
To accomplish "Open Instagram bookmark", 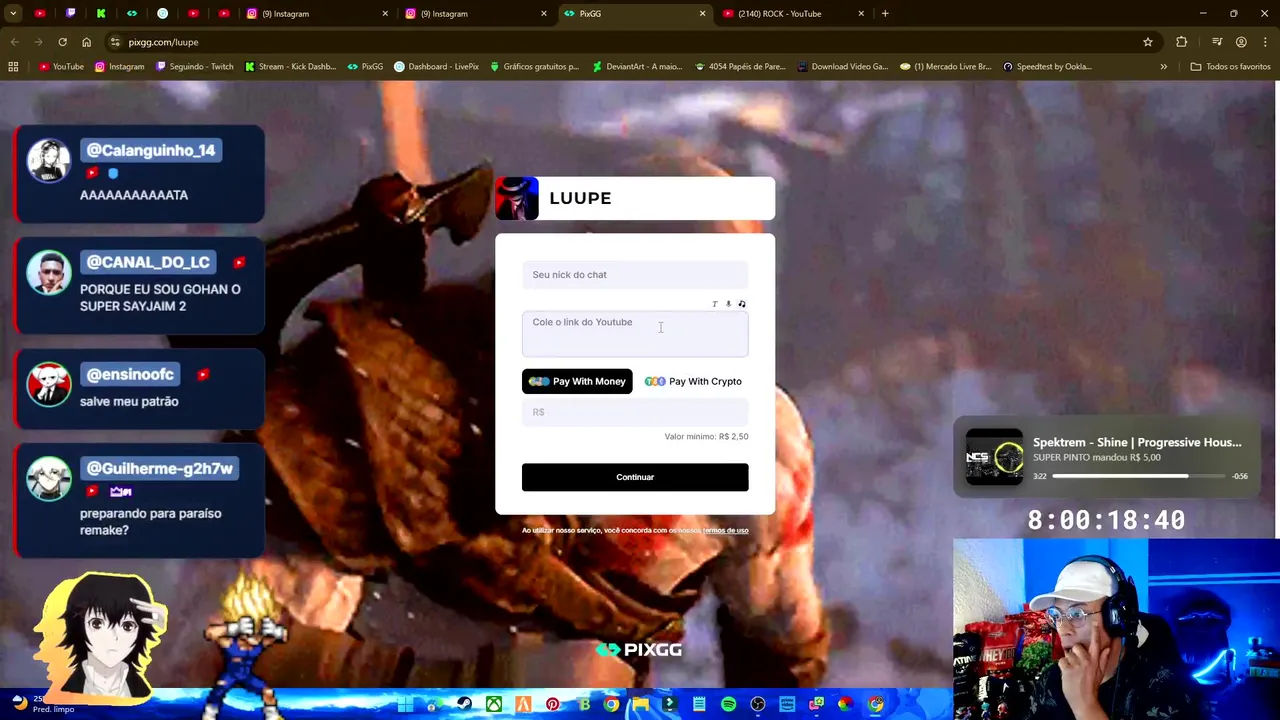I will (119, 67).
